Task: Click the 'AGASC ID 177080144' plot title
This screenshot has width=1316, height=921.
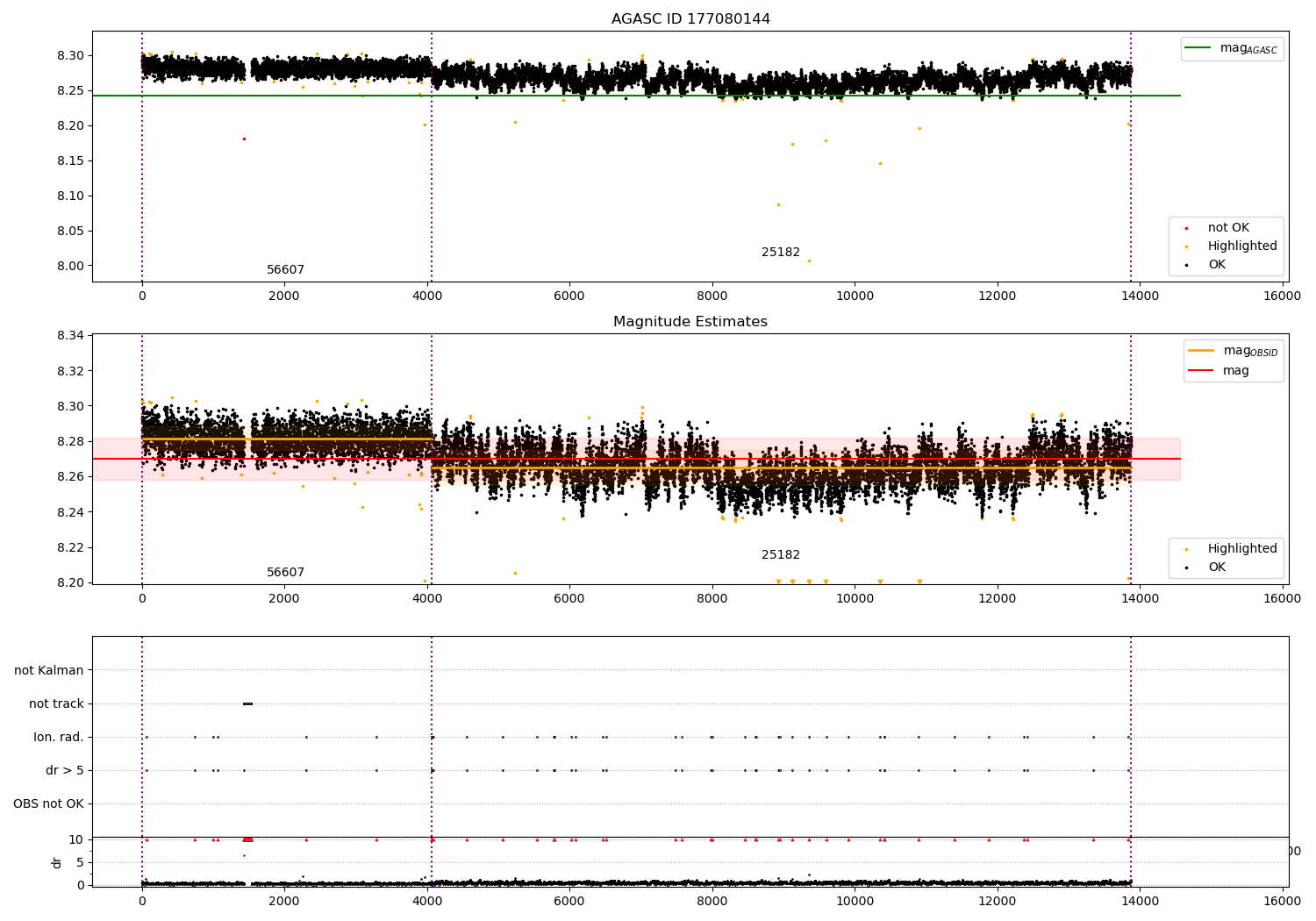Action: click(x=690, y=19)
